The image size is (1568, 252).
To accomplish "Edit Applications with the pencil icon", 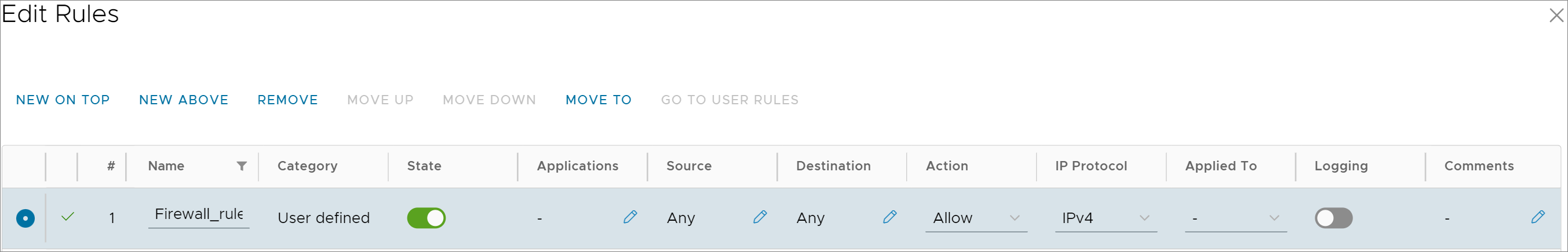I will pyautogui.click(x=630, y=217).
